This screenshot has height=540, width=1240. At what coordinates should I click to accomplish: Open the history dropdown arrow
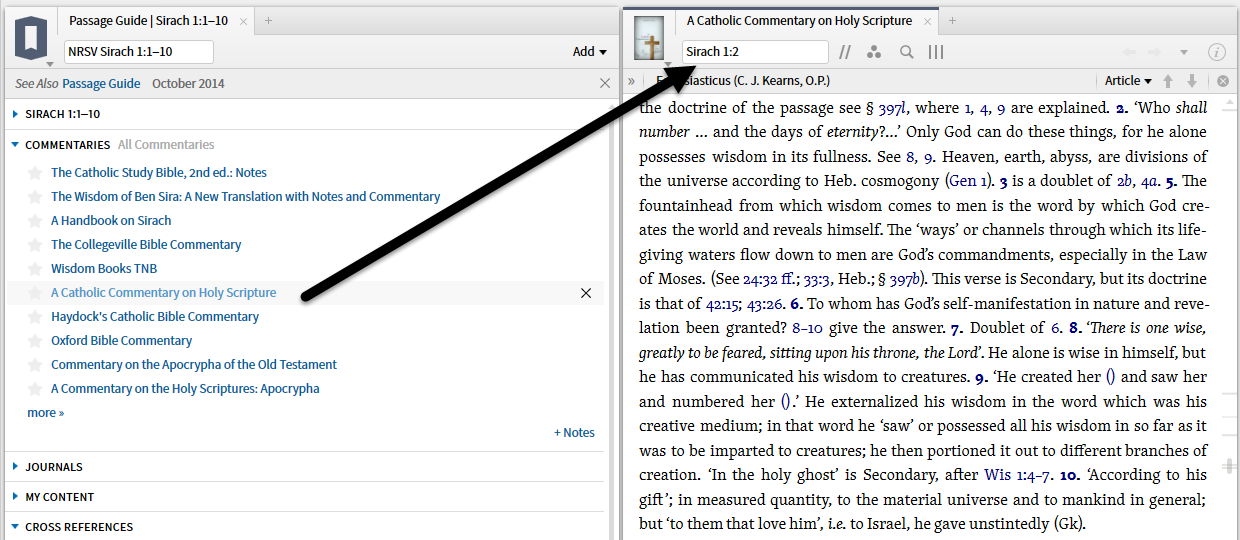click(1184, 52)
